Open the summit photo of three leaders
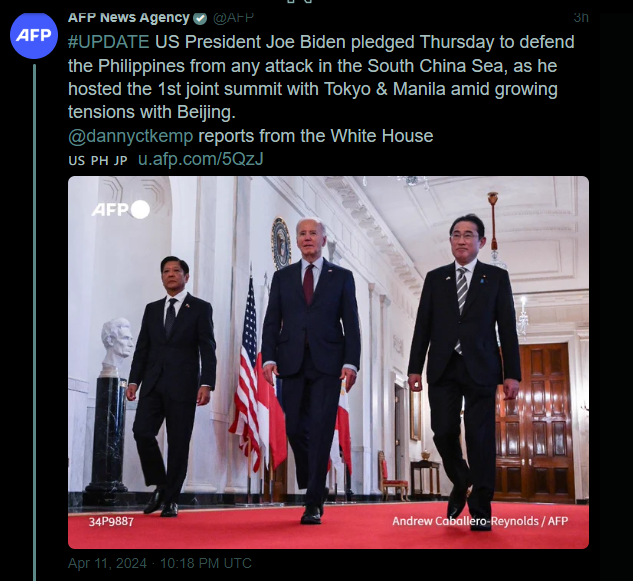The height and width of the screenshot is (581, 633). coord(328,362)
